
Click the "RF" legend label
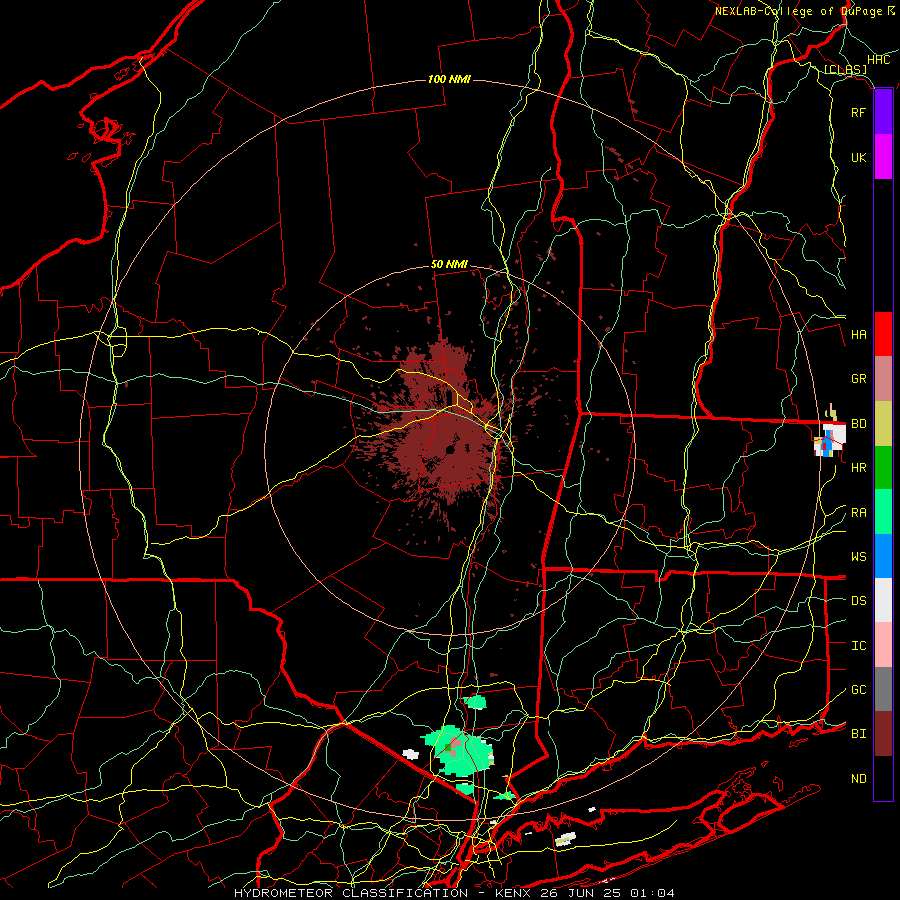click(x=858, y=112)
